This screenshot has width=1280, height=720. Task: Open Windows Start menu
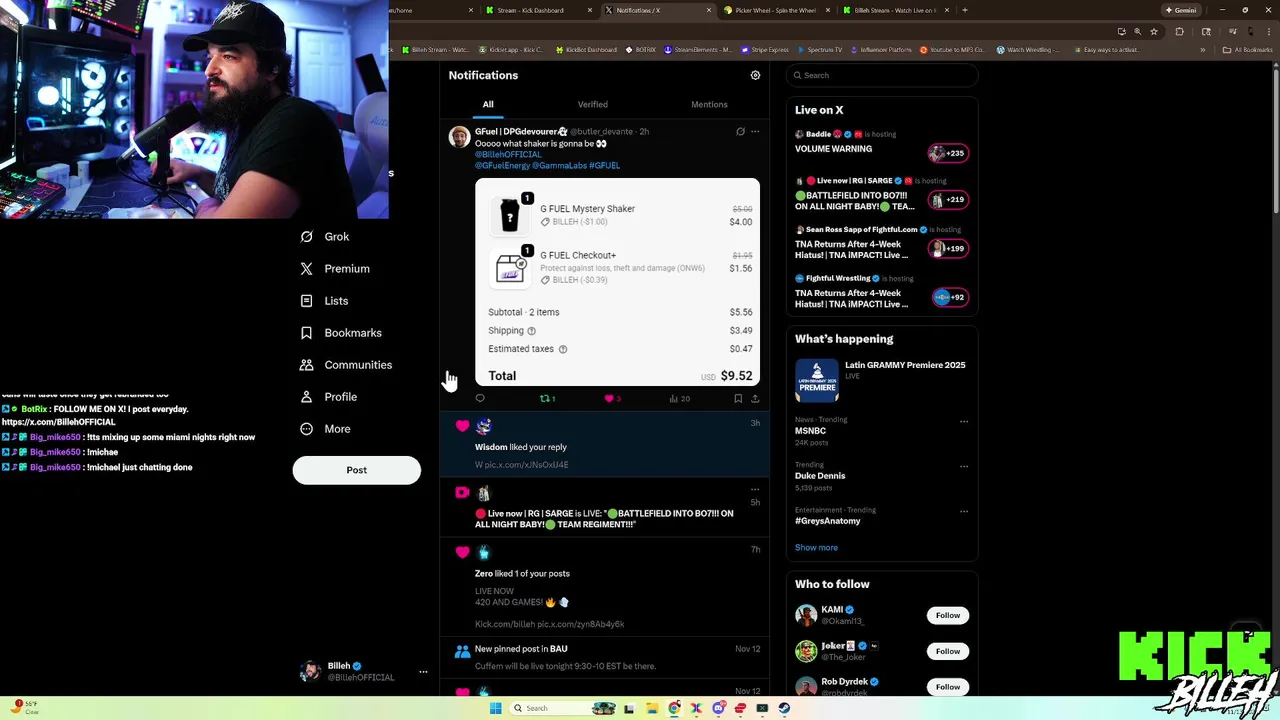pos(495,708)
